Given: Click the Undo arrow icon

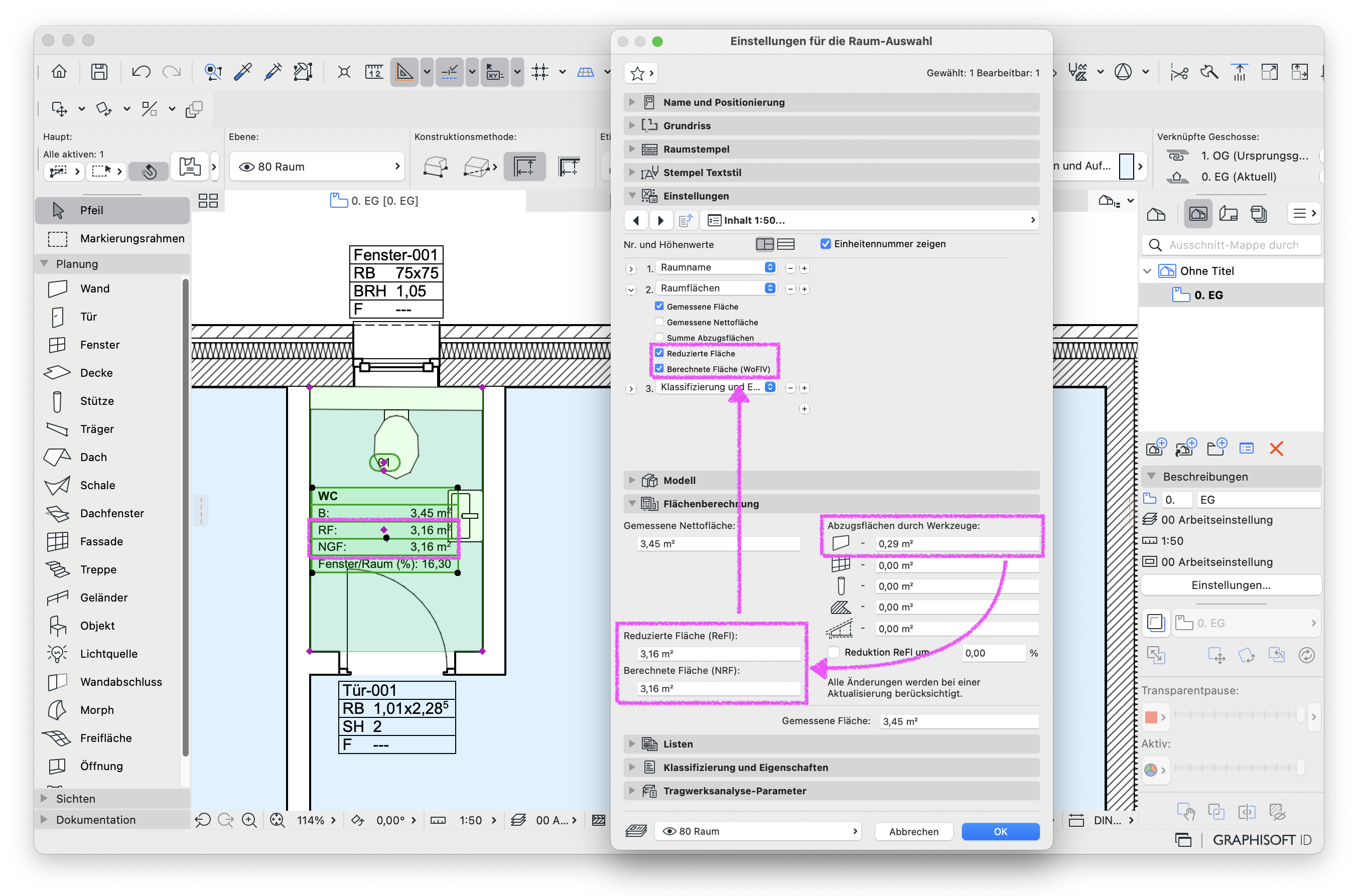Looking at the screenshot, I should (x=141, y=72).
